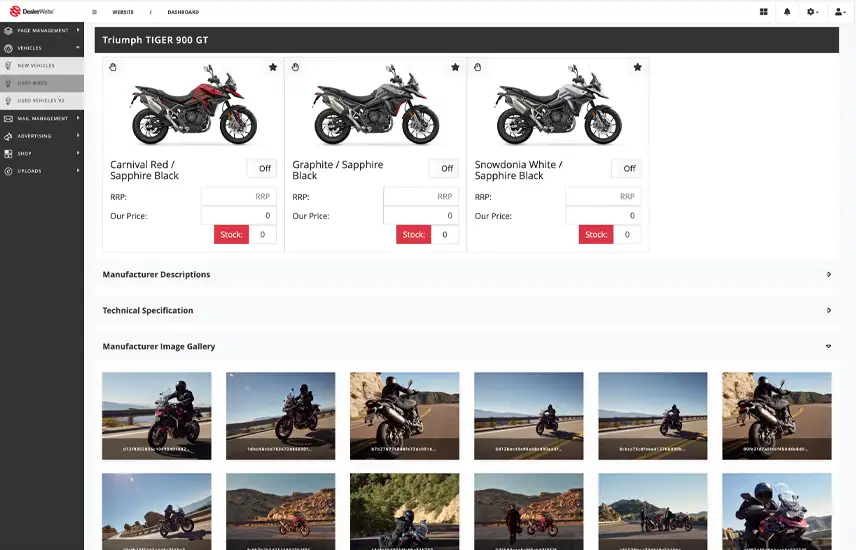
Task: Collapse the Vehicles sidebar section
Action: (x=42, y=48)
